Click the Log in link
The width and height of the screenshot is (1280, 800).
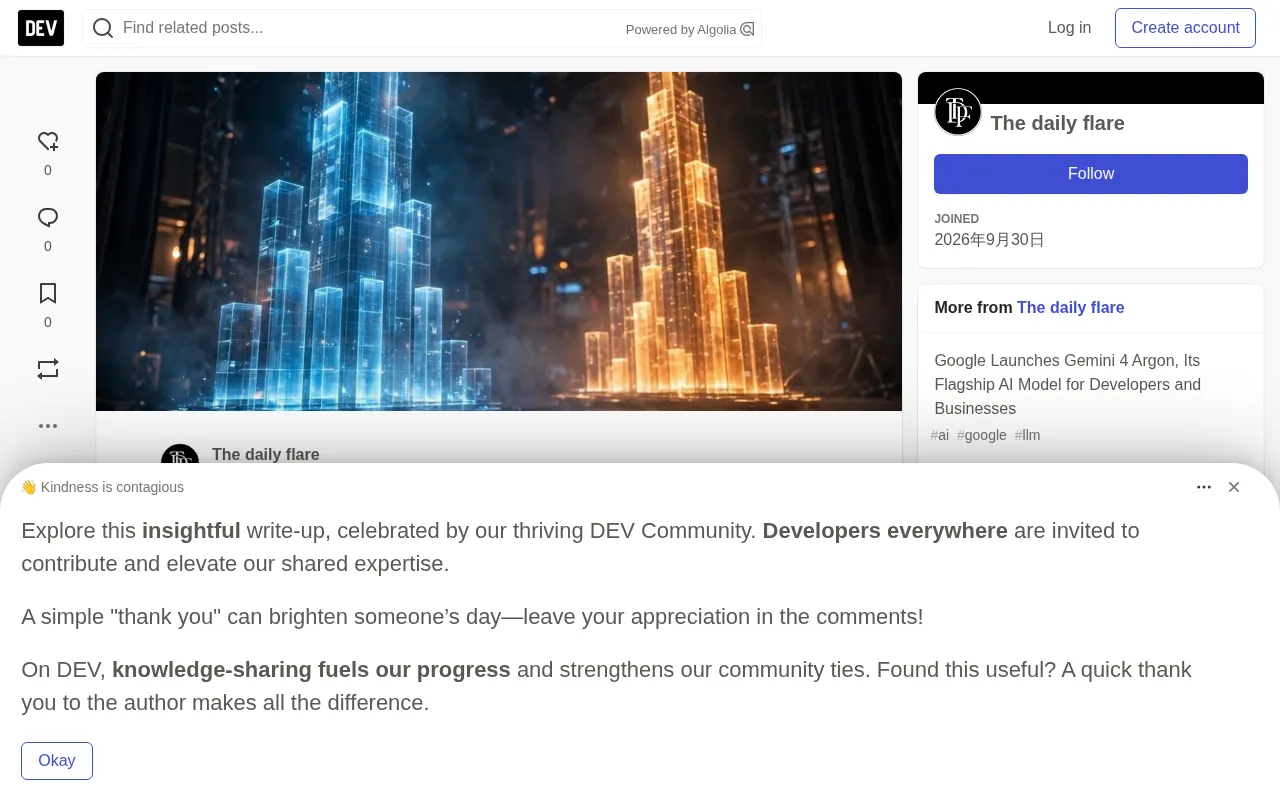pyautogui.click(x=1069, y=28)
